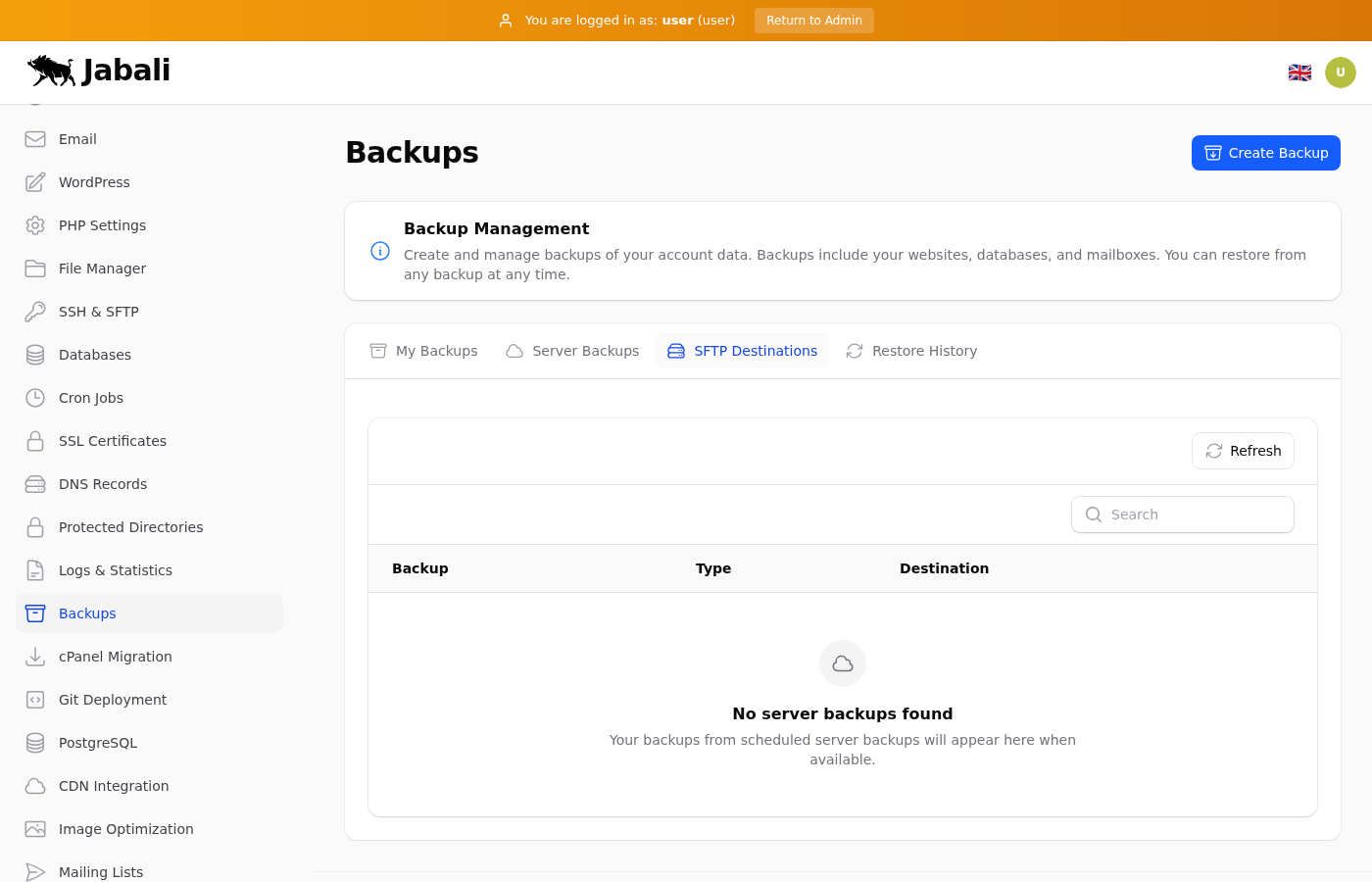
Task: Click the Jabali logo
Action: coord(99,71)
